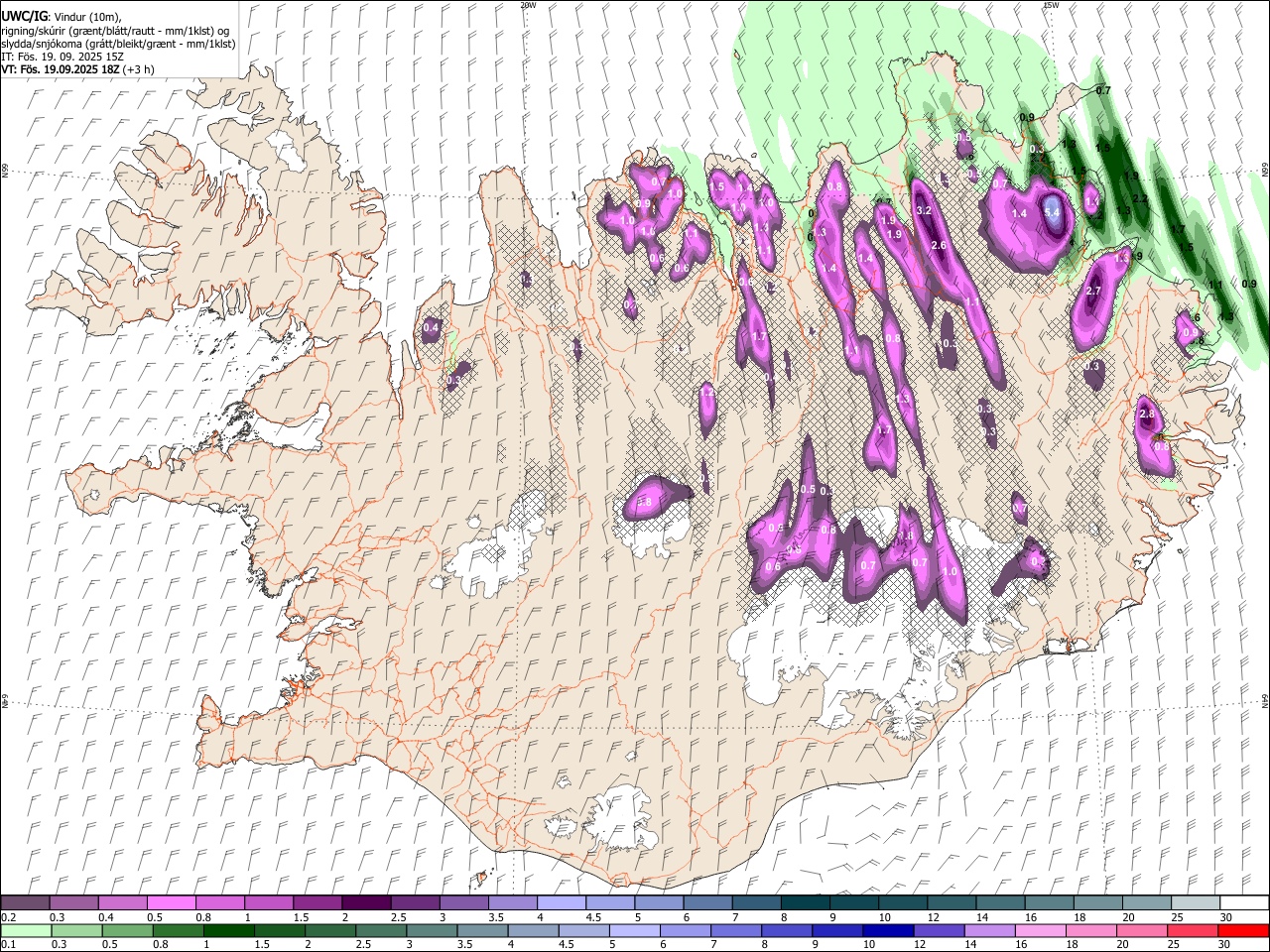Click the '2.2' rain value offshore
The image size is (1270, 952).
tap(1140, 199)
